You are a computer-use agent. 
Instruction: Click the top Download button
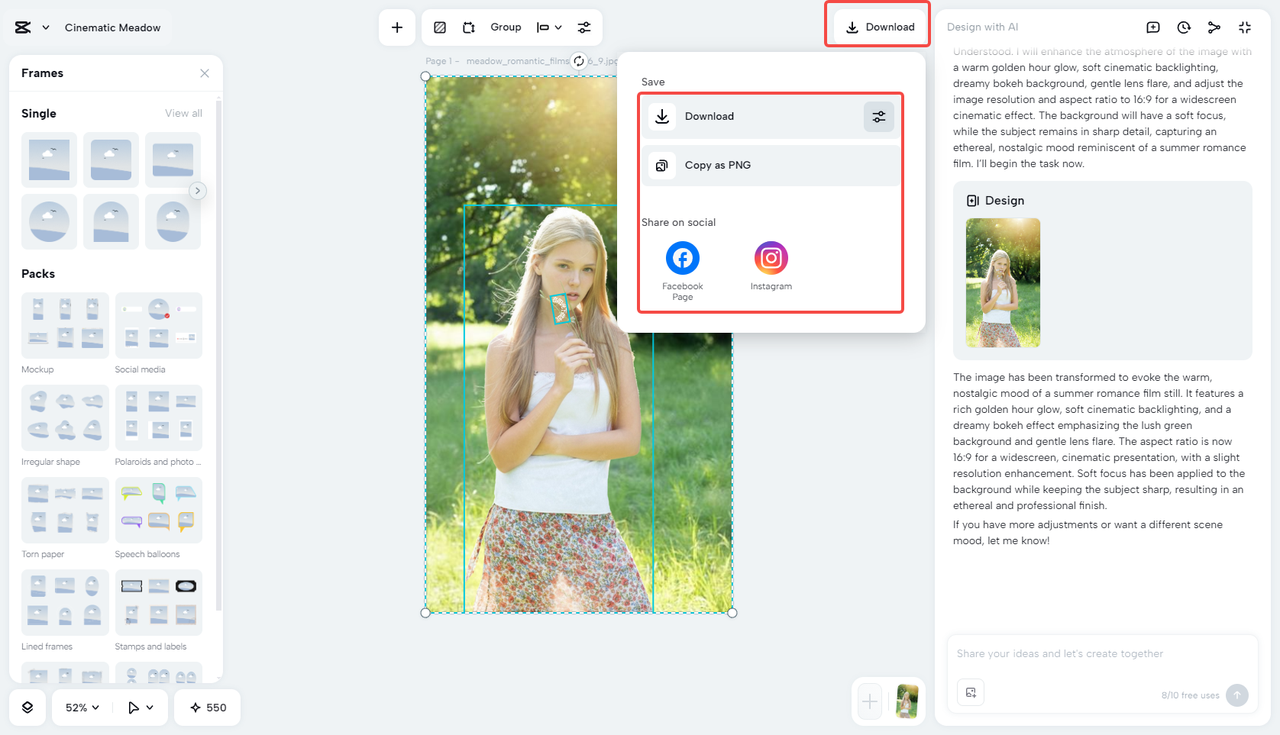pos(879,27)
